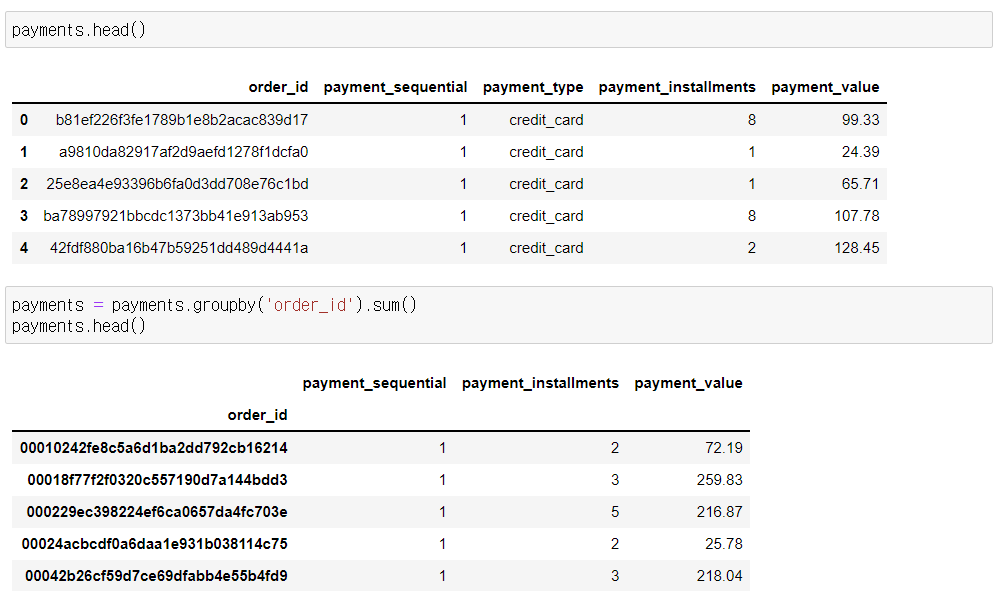The image size is (1002, 592).
Task: Click row index 3 in first table
Action: 24,215
